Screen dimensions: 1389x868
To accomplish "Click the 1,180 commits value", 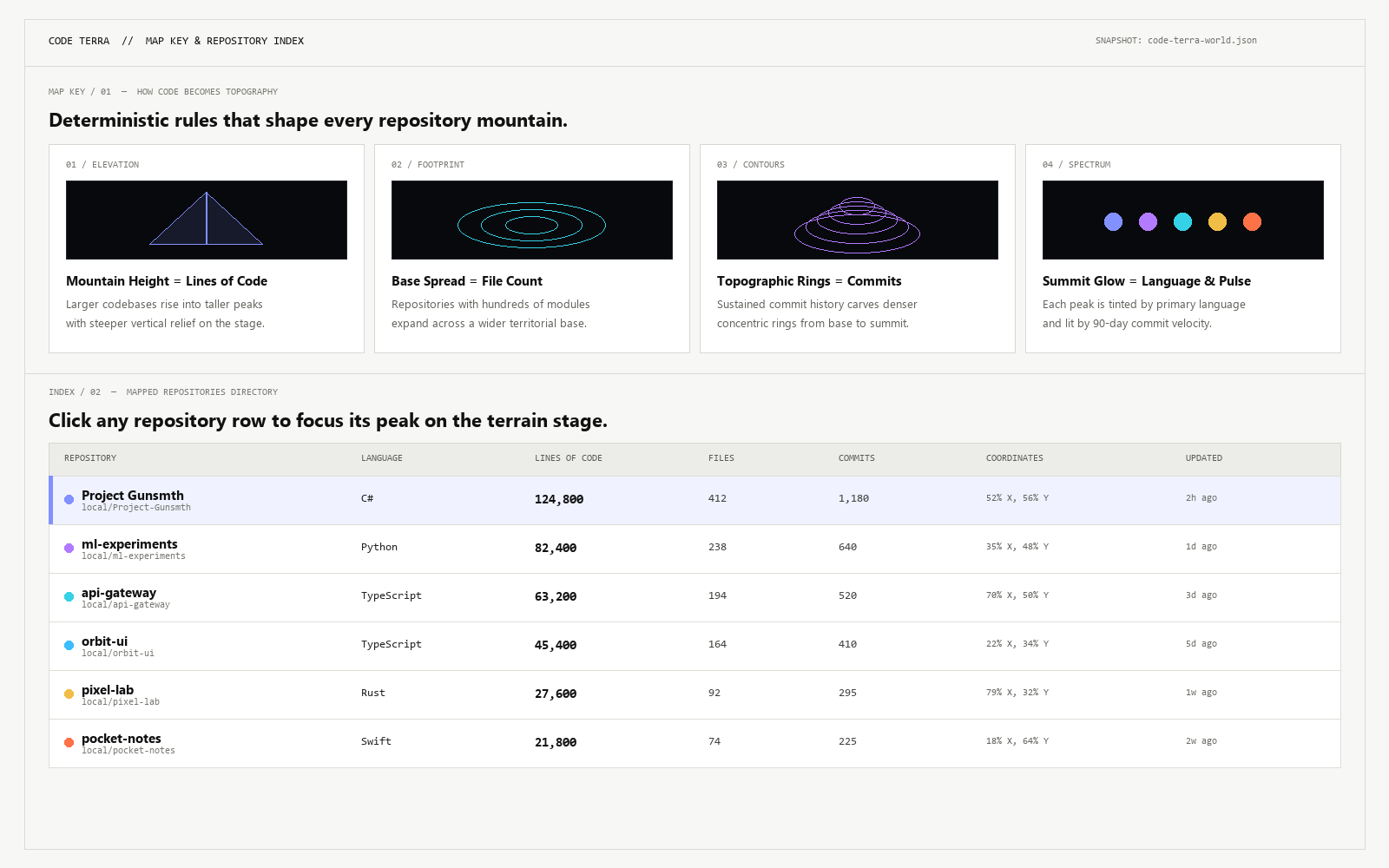I will 853,499.
